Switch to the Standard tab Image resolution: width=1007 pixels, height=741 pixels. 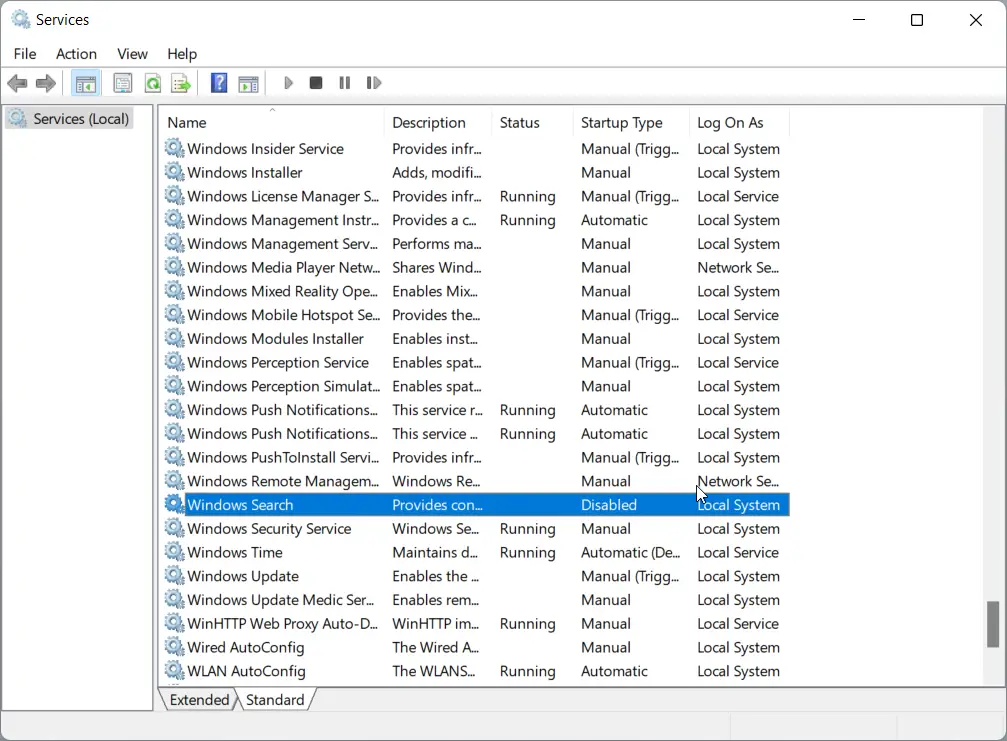point(275,699)
